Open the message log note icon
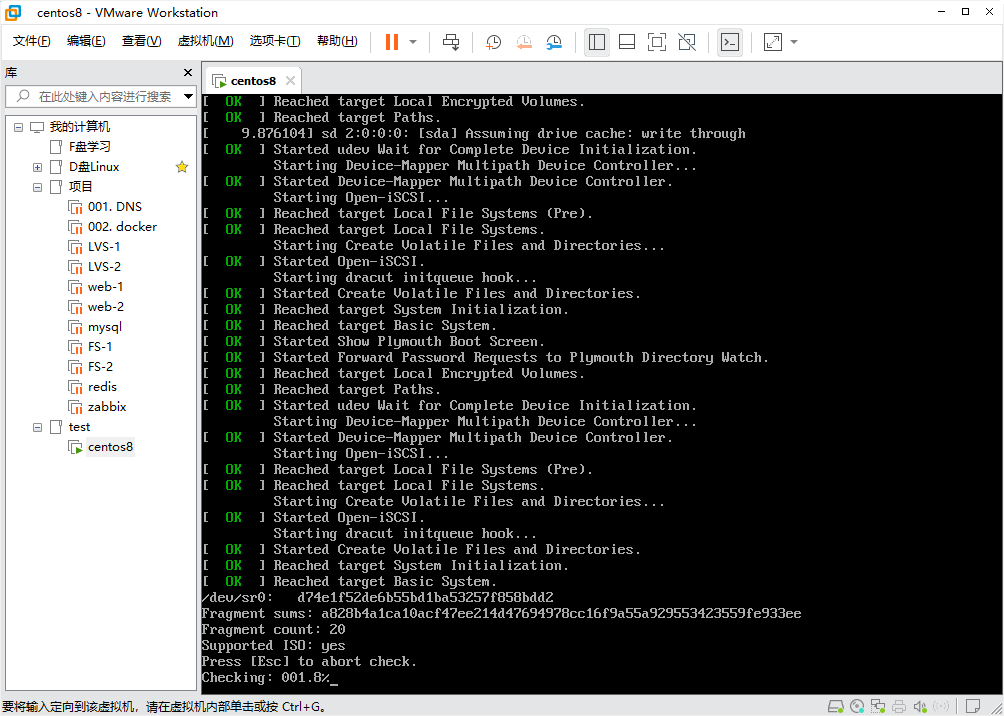 (x=973, y=706)
